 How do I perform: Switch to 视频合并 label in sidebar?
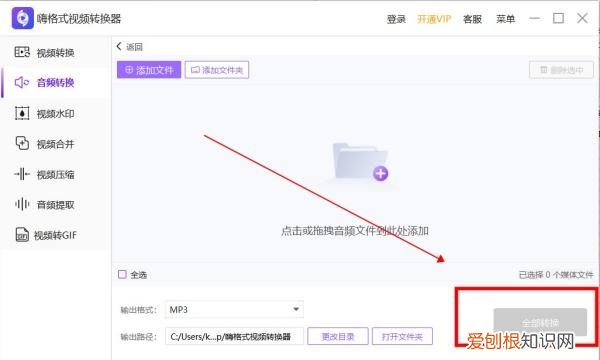click(x=55, y=144)
